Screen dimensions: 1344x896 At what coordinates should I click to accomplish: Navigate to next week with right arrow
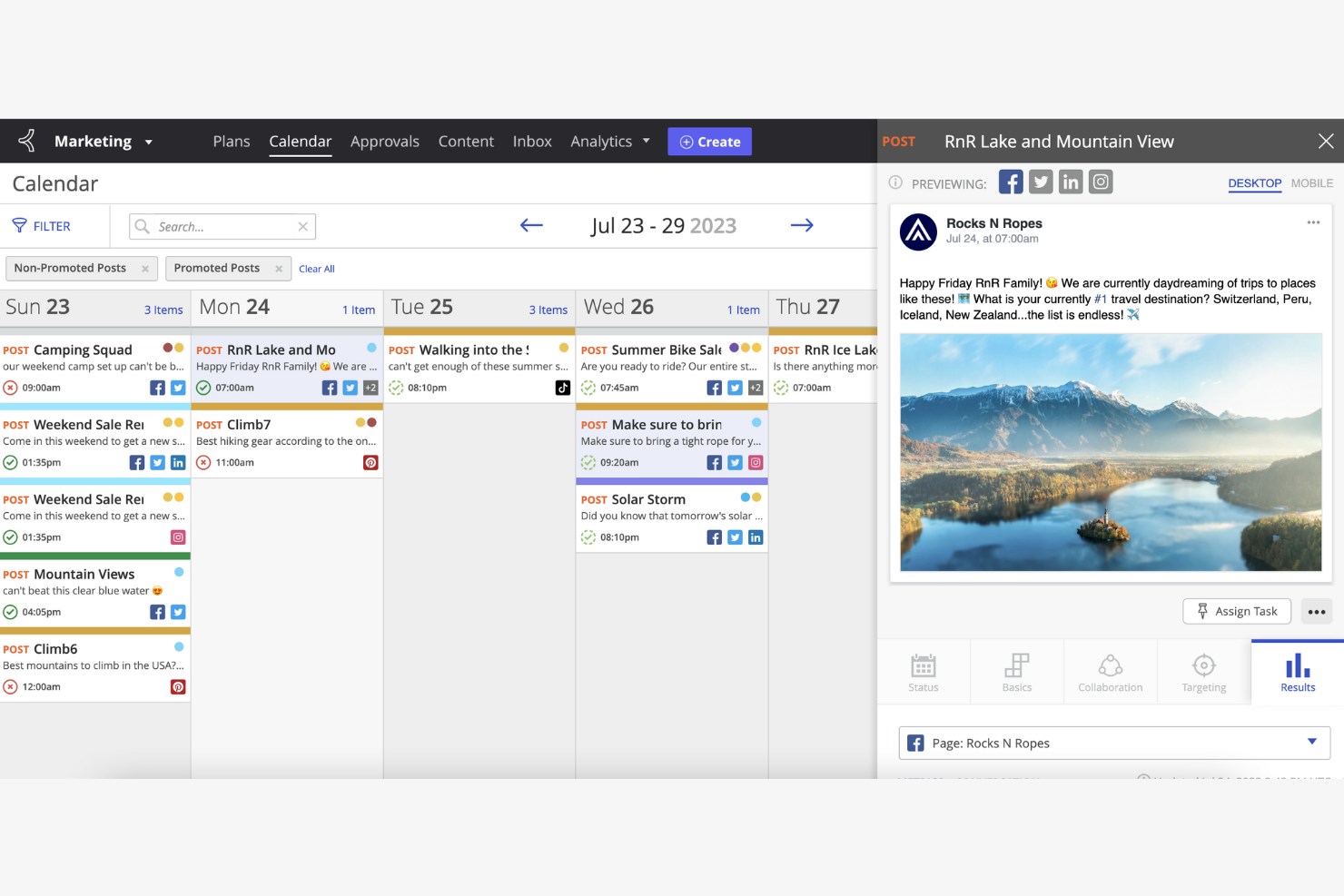click(802, 225)
